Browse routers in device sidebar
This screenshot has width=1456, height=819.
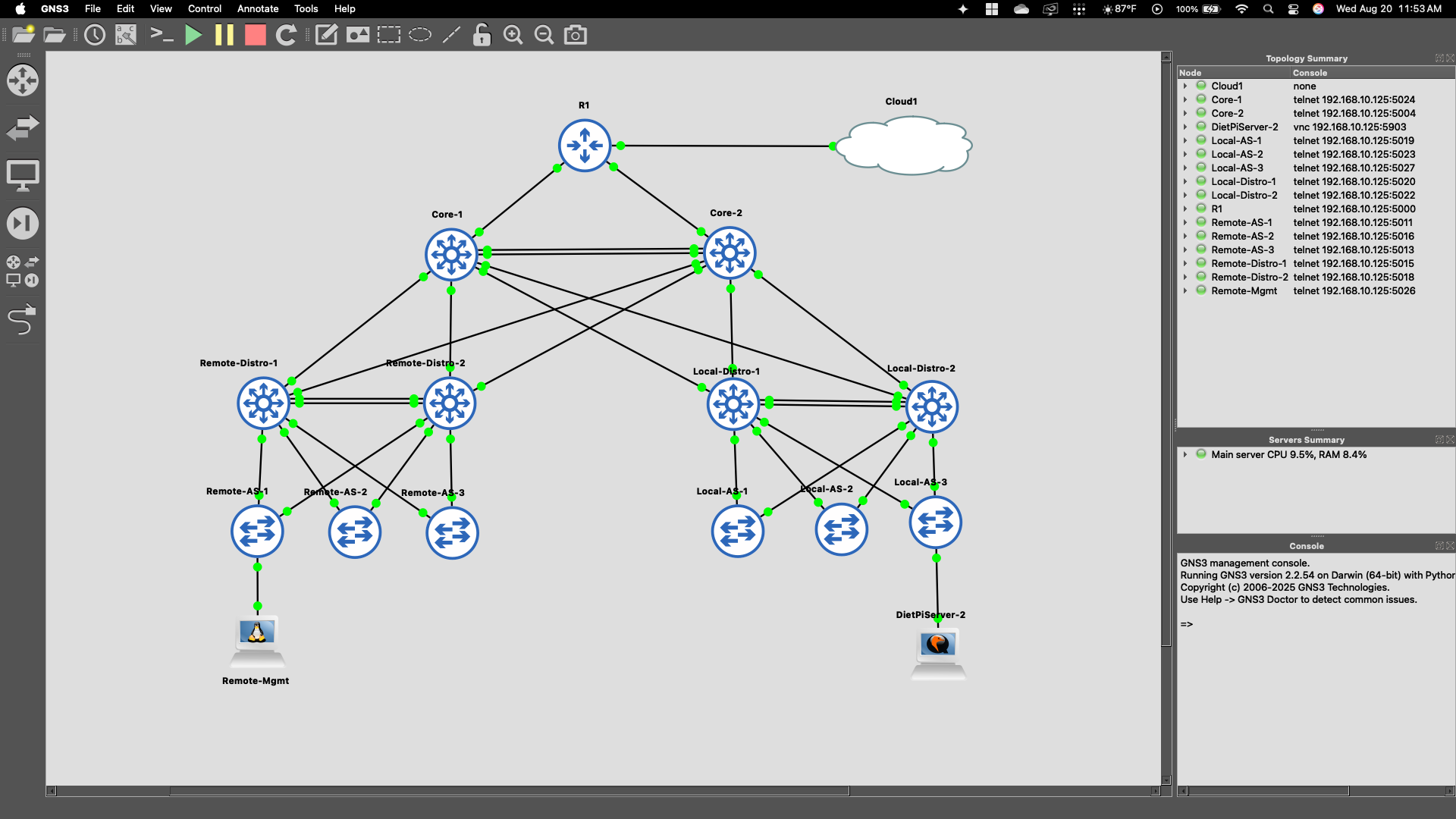tap(23, 80)
